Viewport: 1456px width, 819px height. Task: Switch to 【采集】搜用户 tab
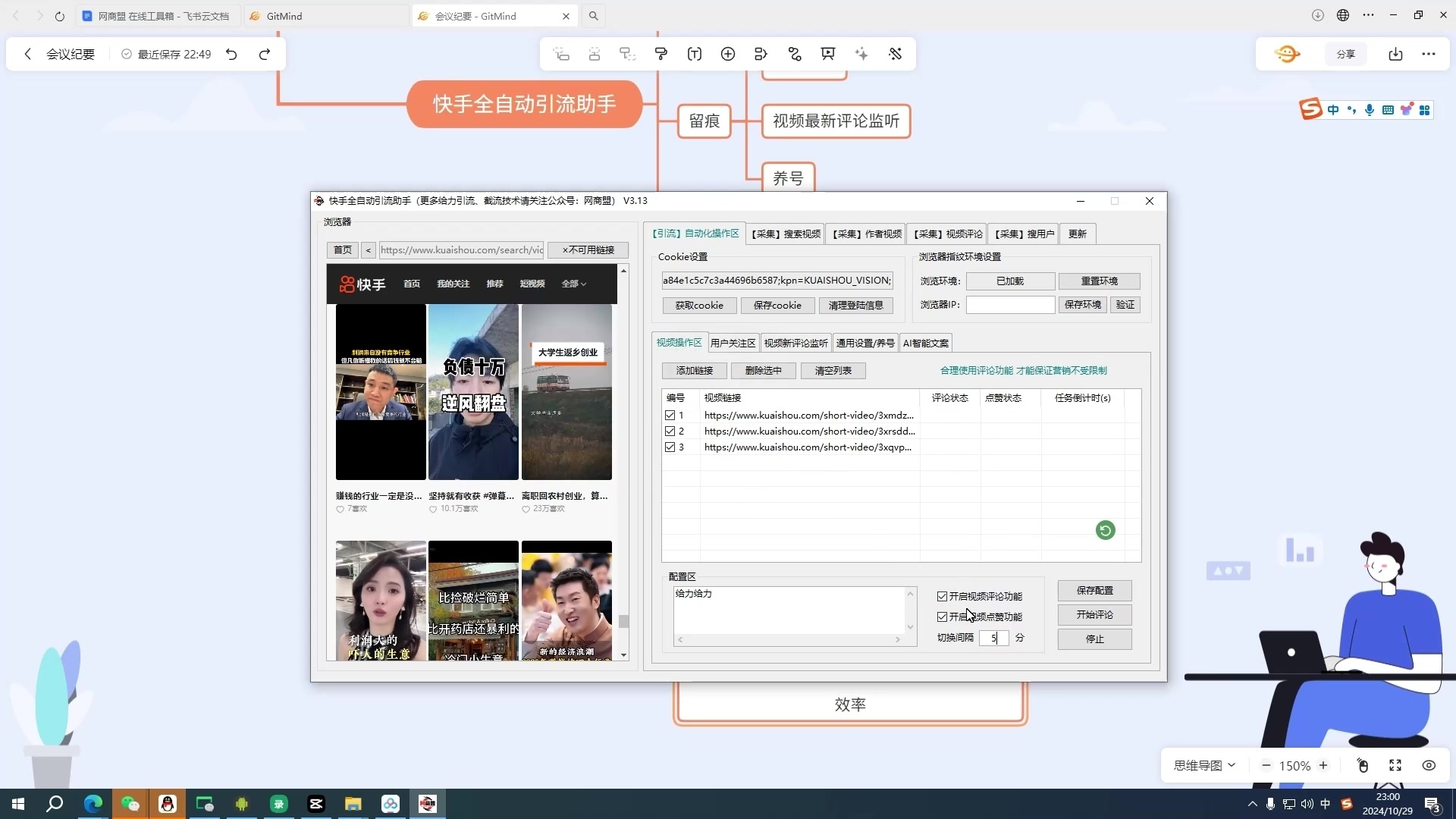pos(1025,234)
